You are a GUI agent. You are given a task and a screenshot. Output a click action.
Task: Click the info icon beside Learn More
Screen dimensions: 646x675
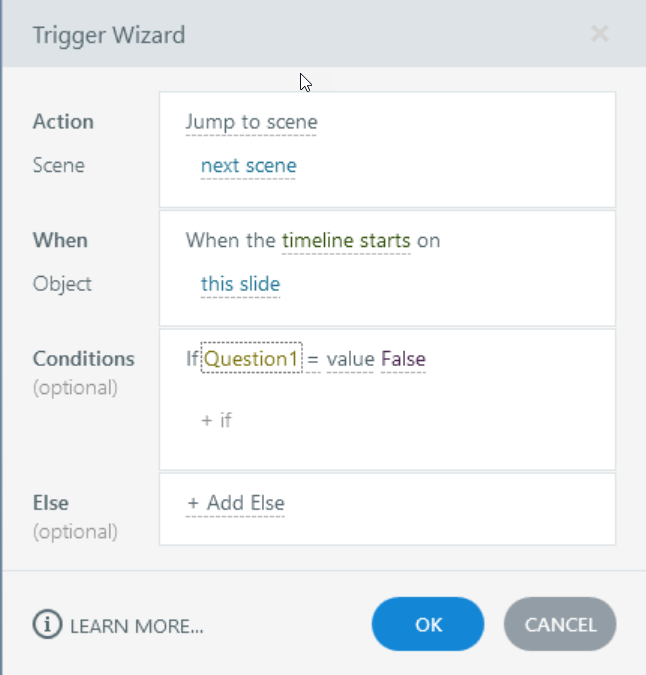(48, 625)
